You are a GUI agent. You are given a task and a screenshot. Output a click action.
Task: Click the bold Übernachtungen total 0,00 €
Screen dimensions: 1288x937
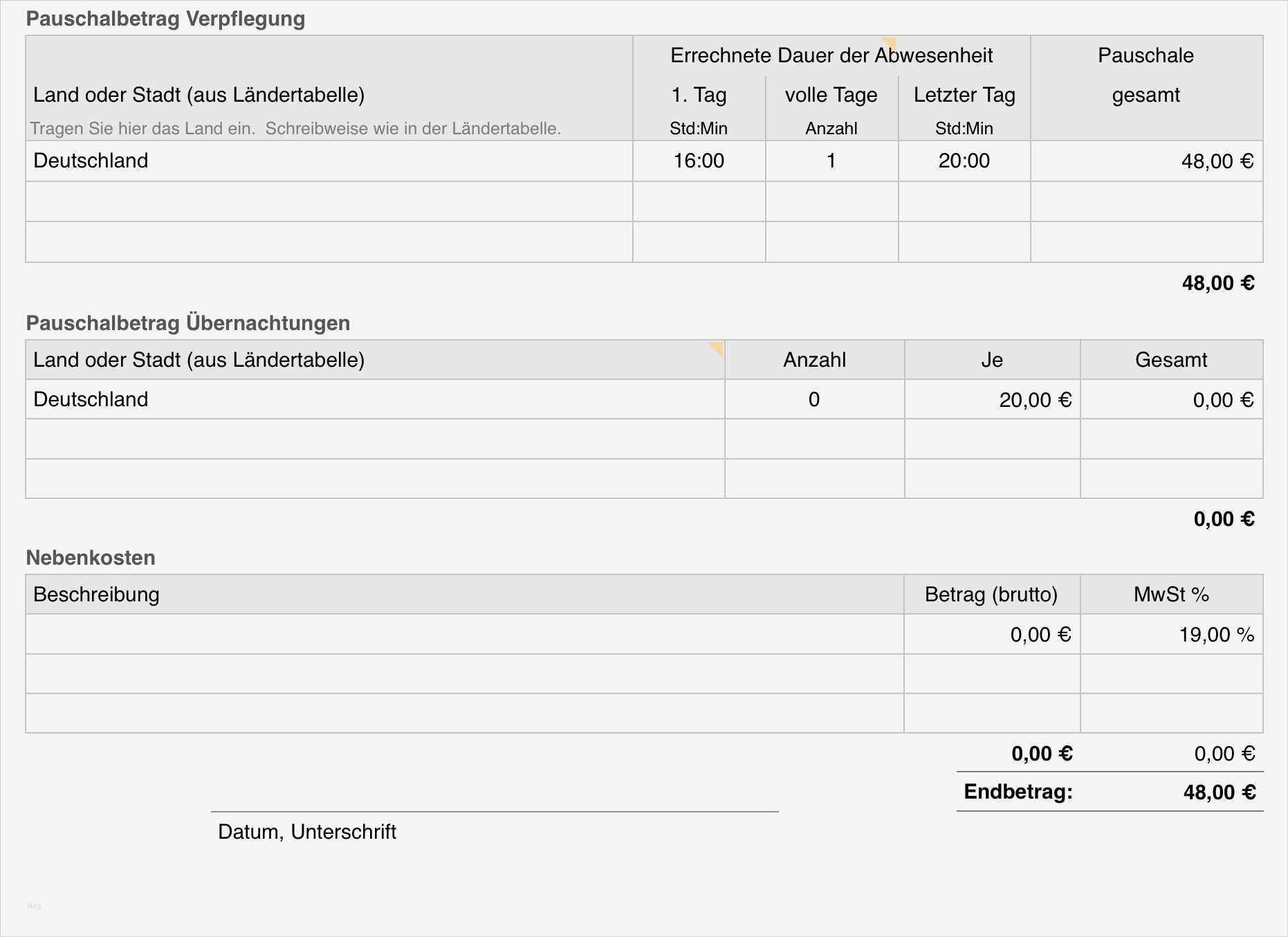[x=1223, y=519]
